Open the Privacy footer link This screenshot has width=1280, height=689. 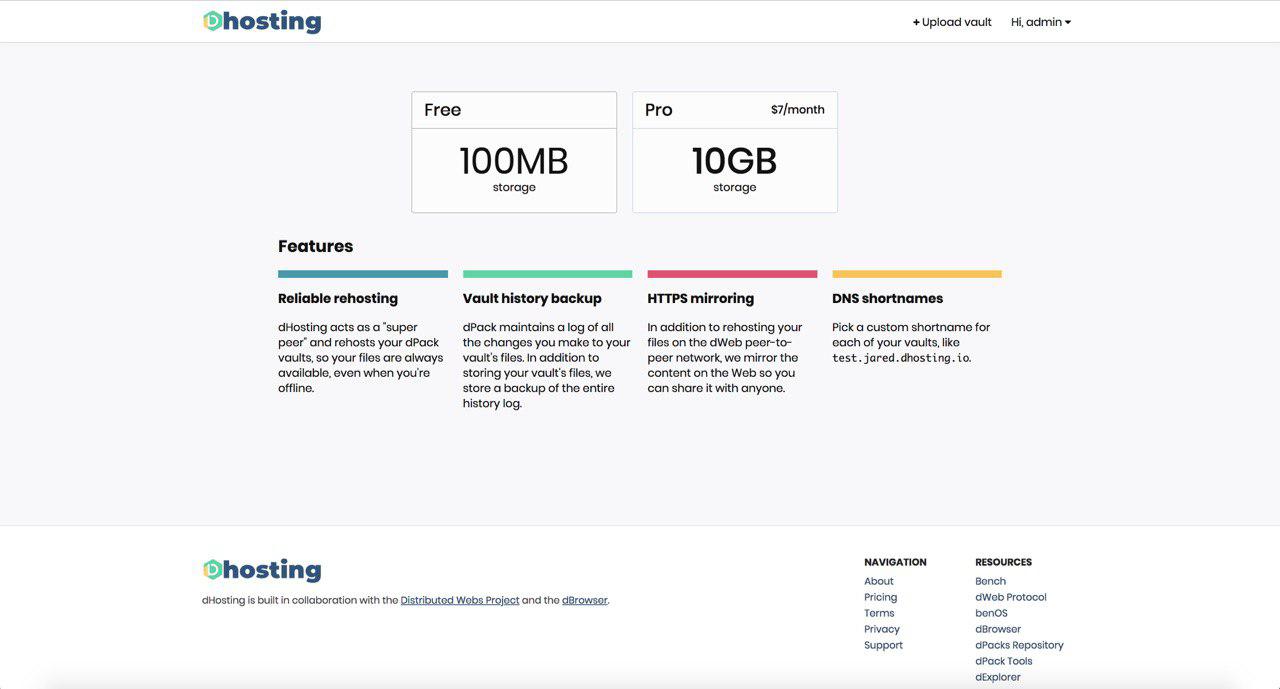tap(882, 629)
